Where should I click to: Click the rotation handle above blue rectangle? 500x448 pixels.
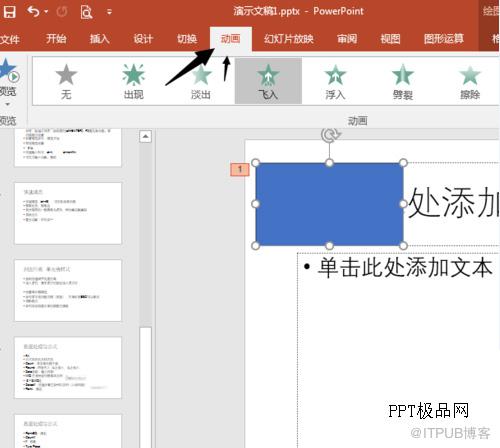(330, 135)
